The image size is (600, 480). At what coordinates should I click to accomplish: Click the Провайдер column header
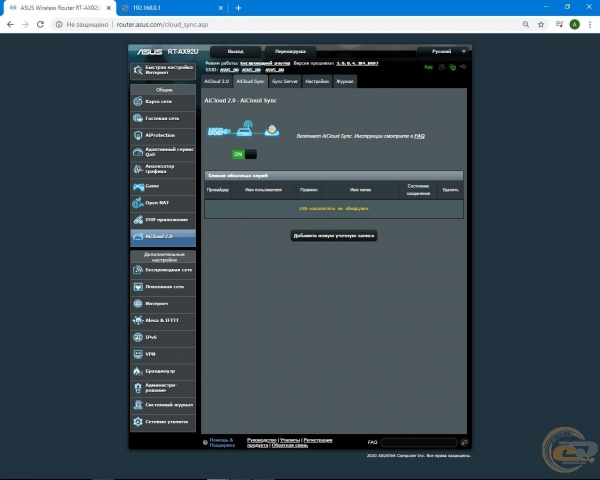coord(218,190)
